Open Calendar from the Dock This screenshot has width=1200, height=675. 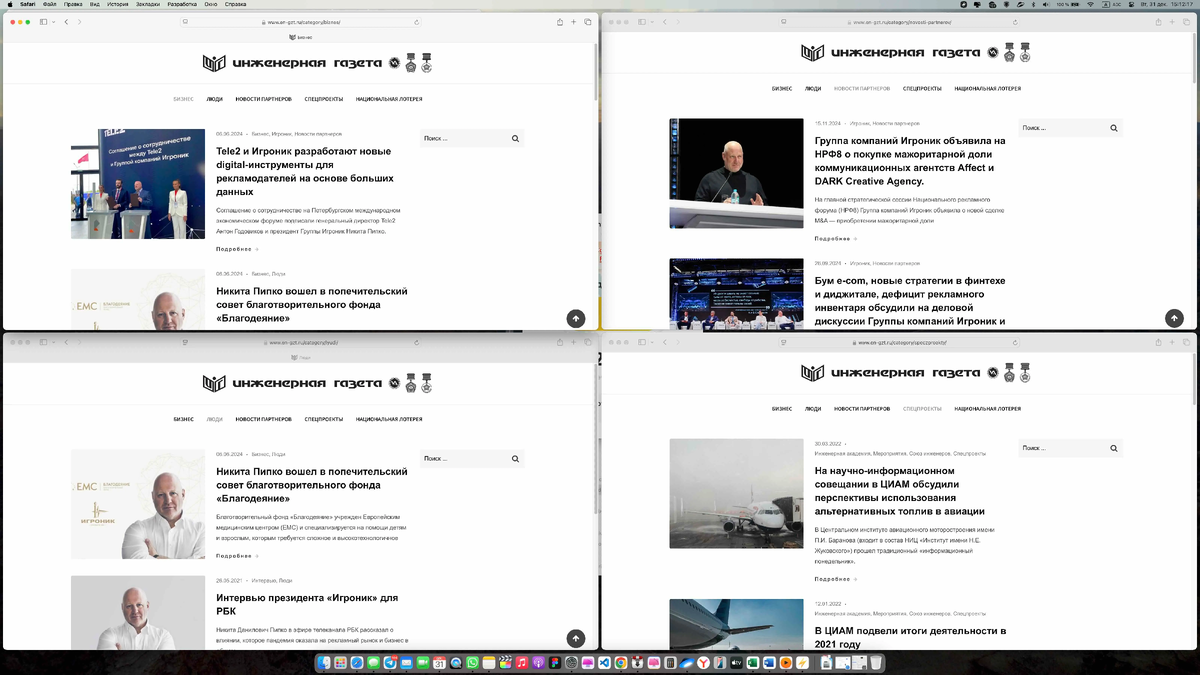[440, 661]
